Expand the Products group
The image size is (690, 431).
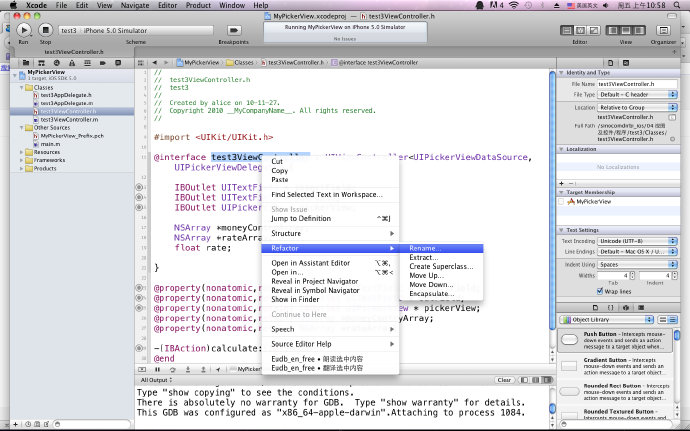click(22, 169)
